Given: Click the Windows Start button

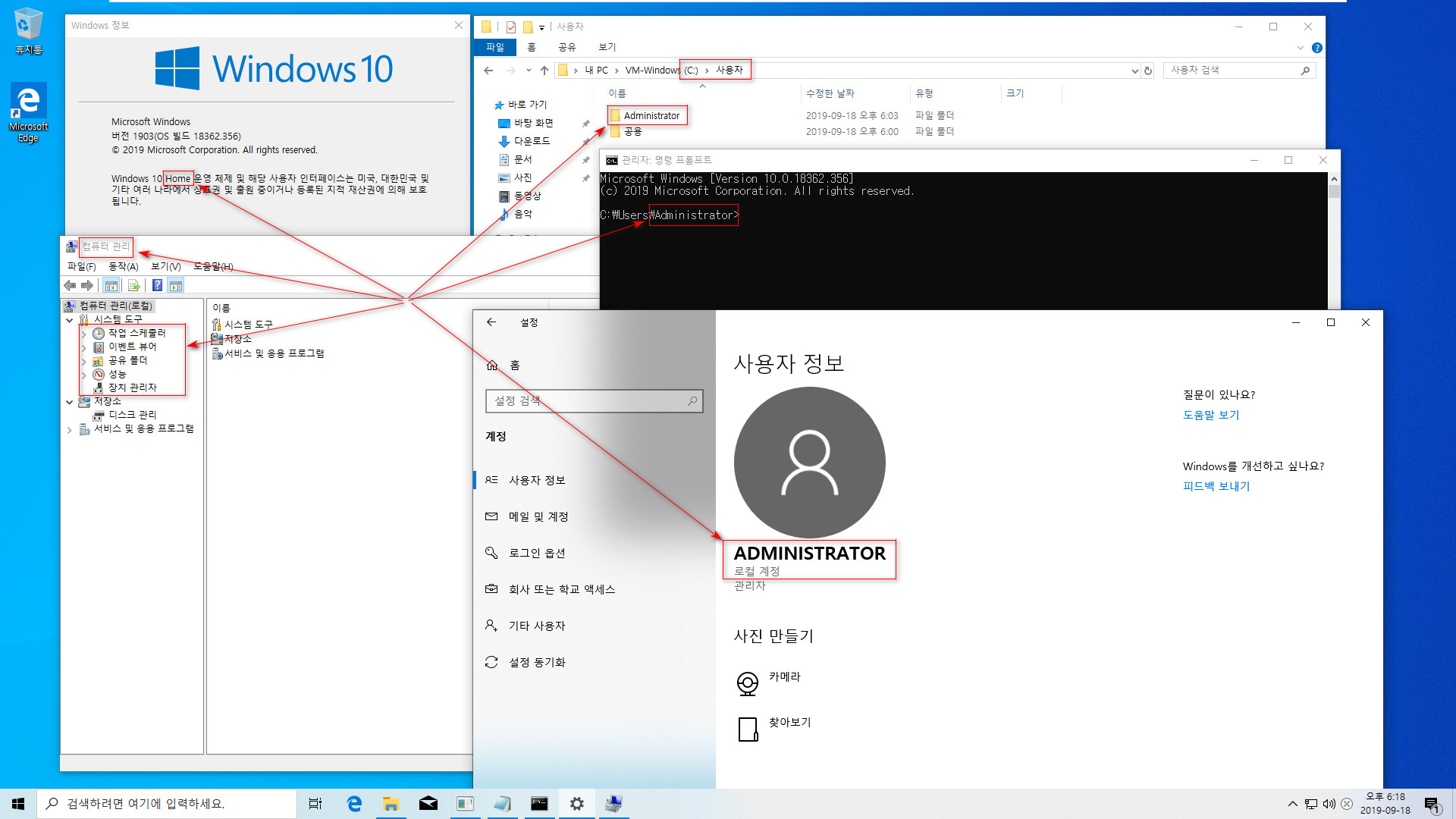Looking at the screenshot, I should point(18,804).
